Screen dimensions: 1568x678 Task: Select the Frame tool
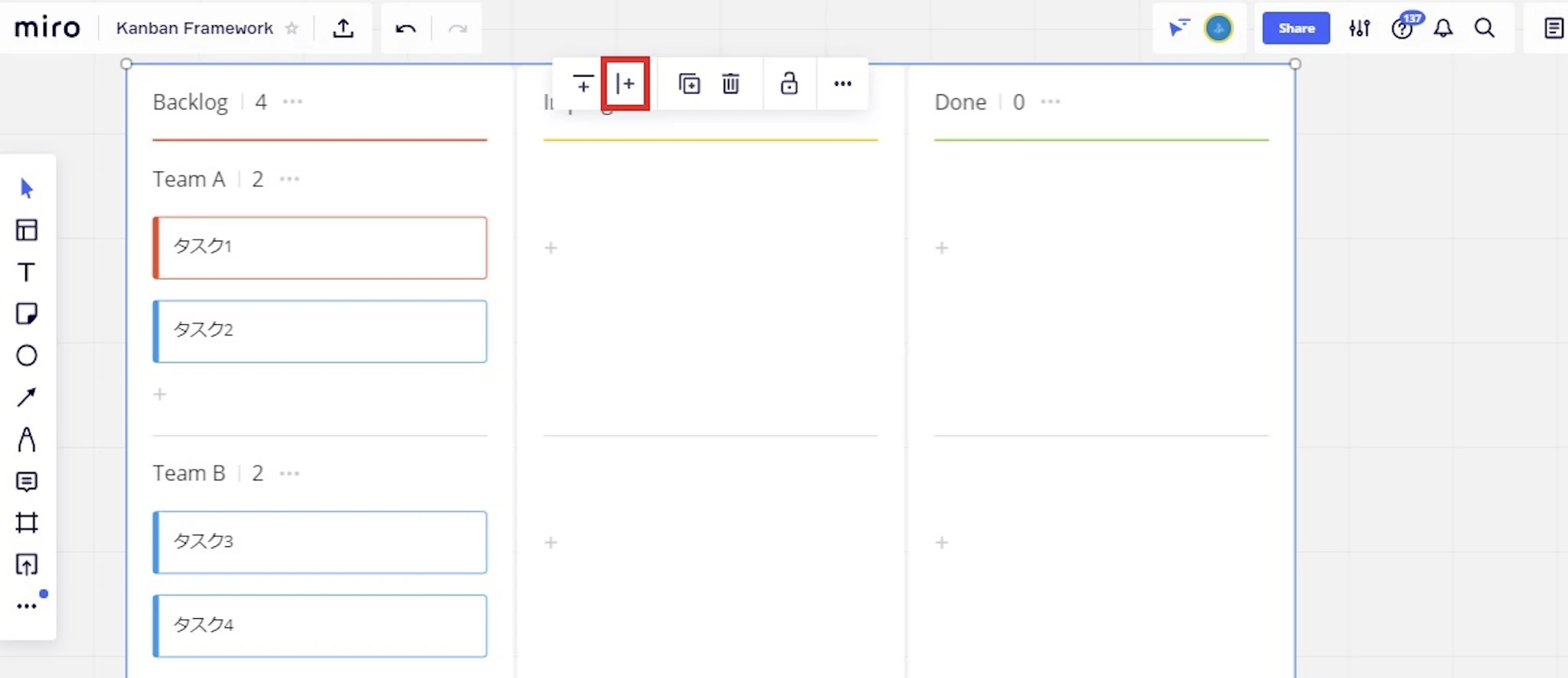pyautogui.click(x=27, y=522)
